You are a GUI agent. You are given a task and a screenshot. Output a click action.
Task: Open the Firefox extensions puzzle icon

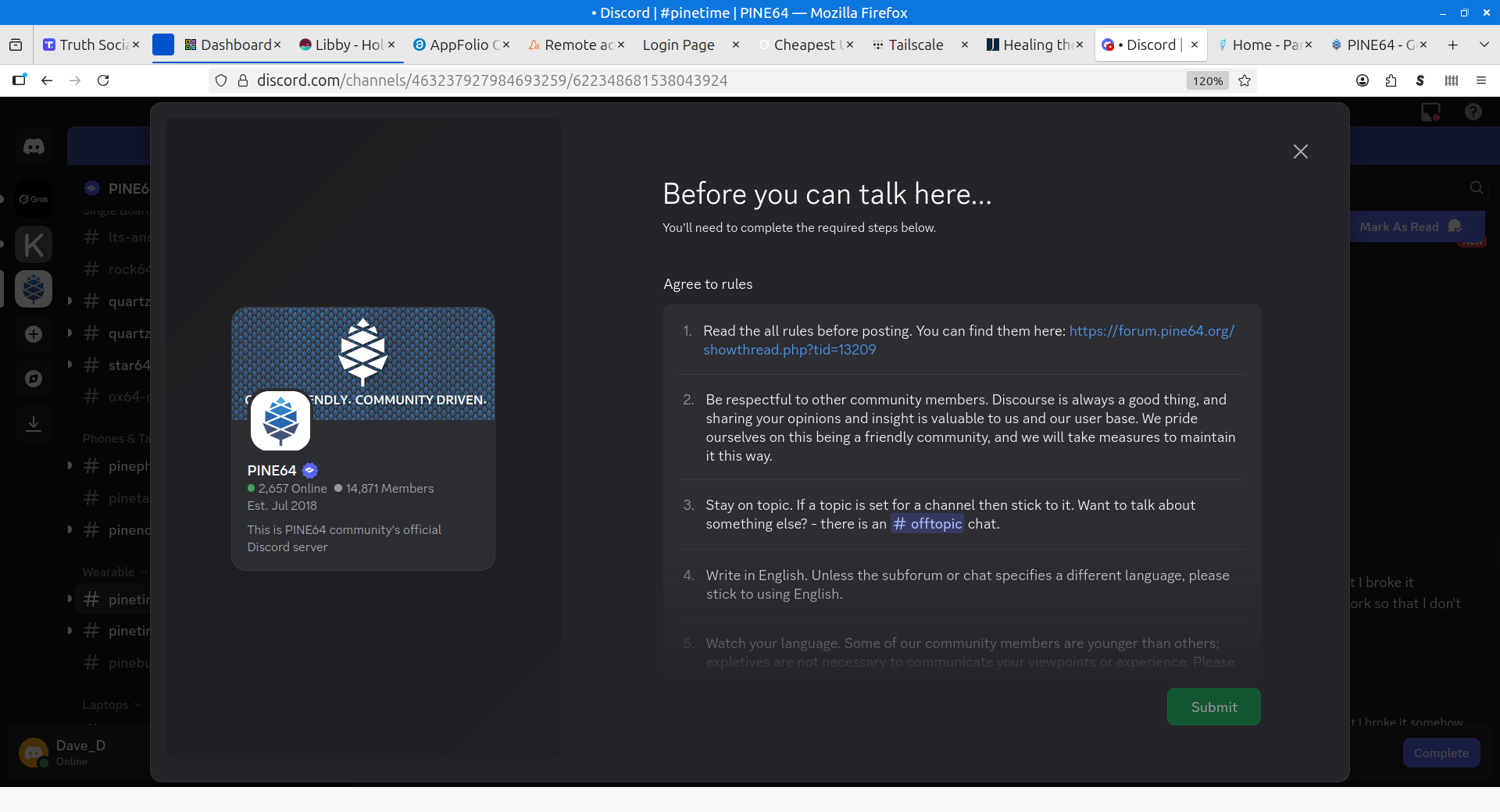[x=1391, y=80]
